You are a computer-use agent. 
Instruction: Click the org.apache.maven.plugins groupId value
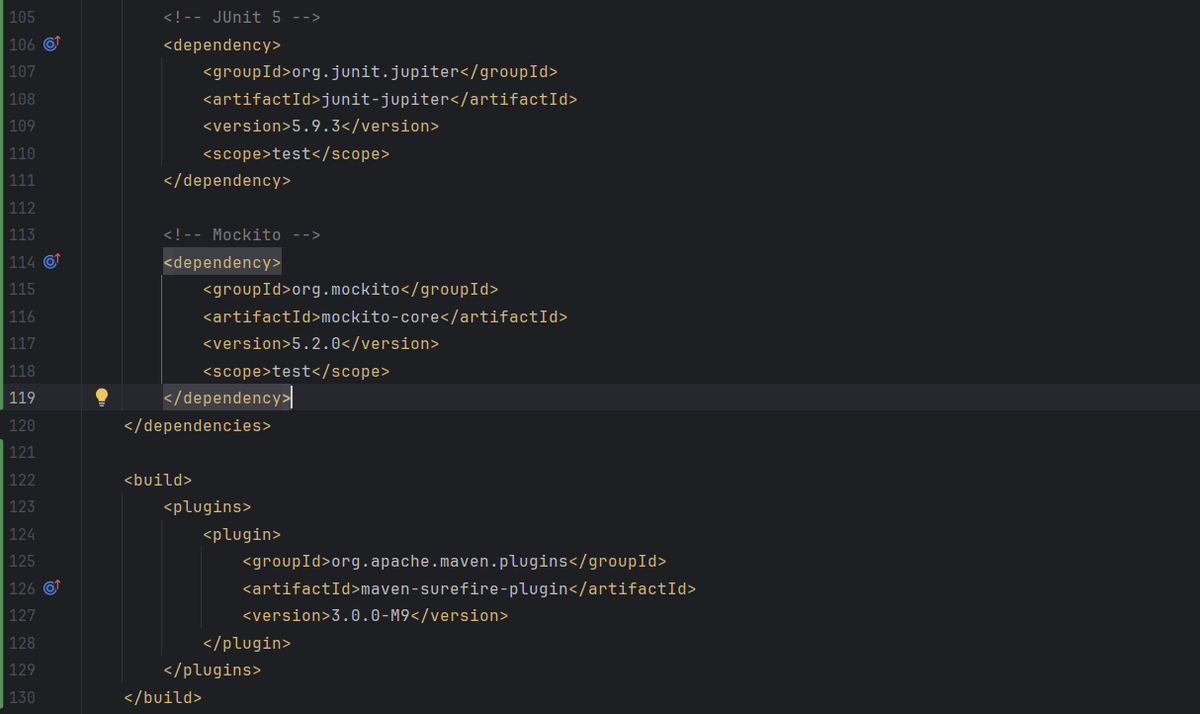tap(449, 561)
